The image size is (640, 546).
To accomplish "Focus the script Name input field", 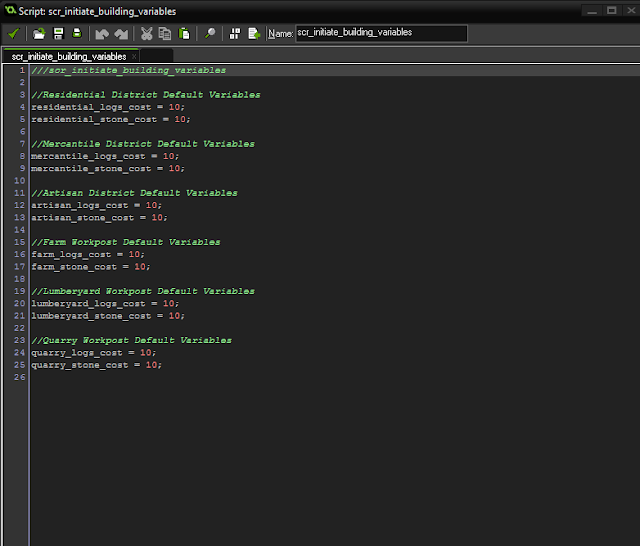I will (x=381, y=33).
